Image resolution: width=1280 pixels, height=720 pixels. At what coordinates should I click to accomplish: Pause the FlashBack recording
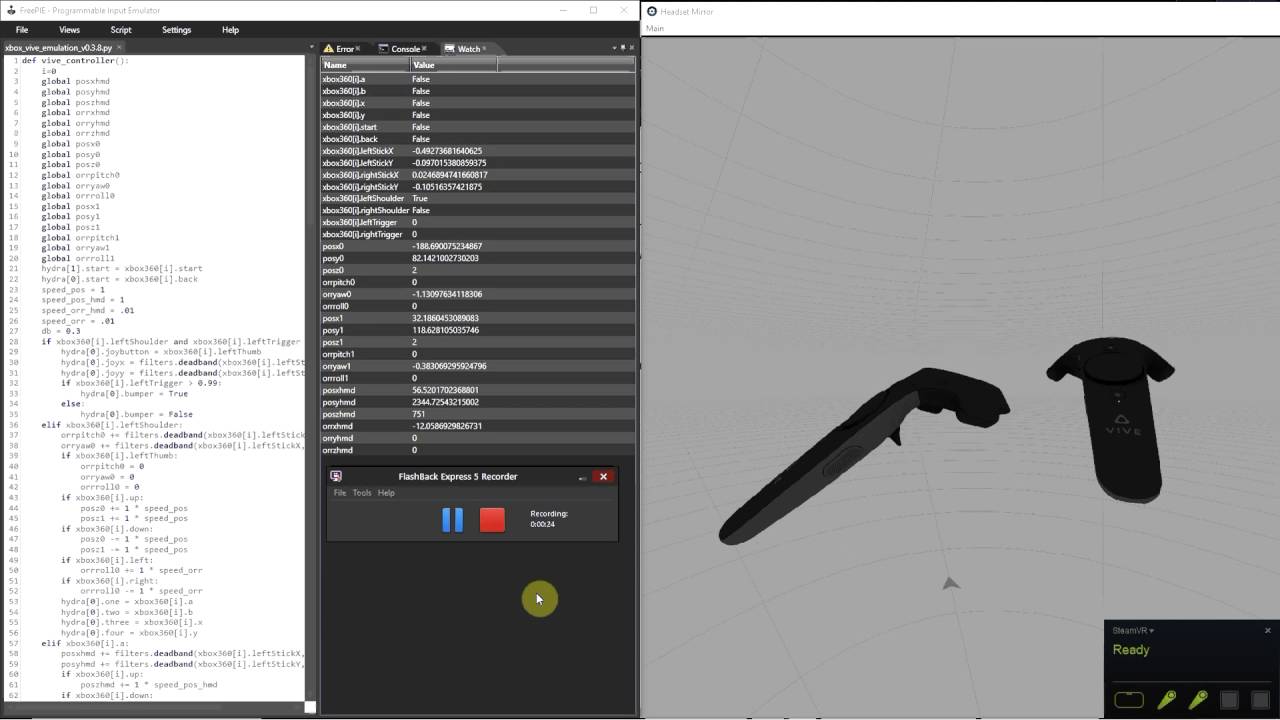(x=453, y=520)
